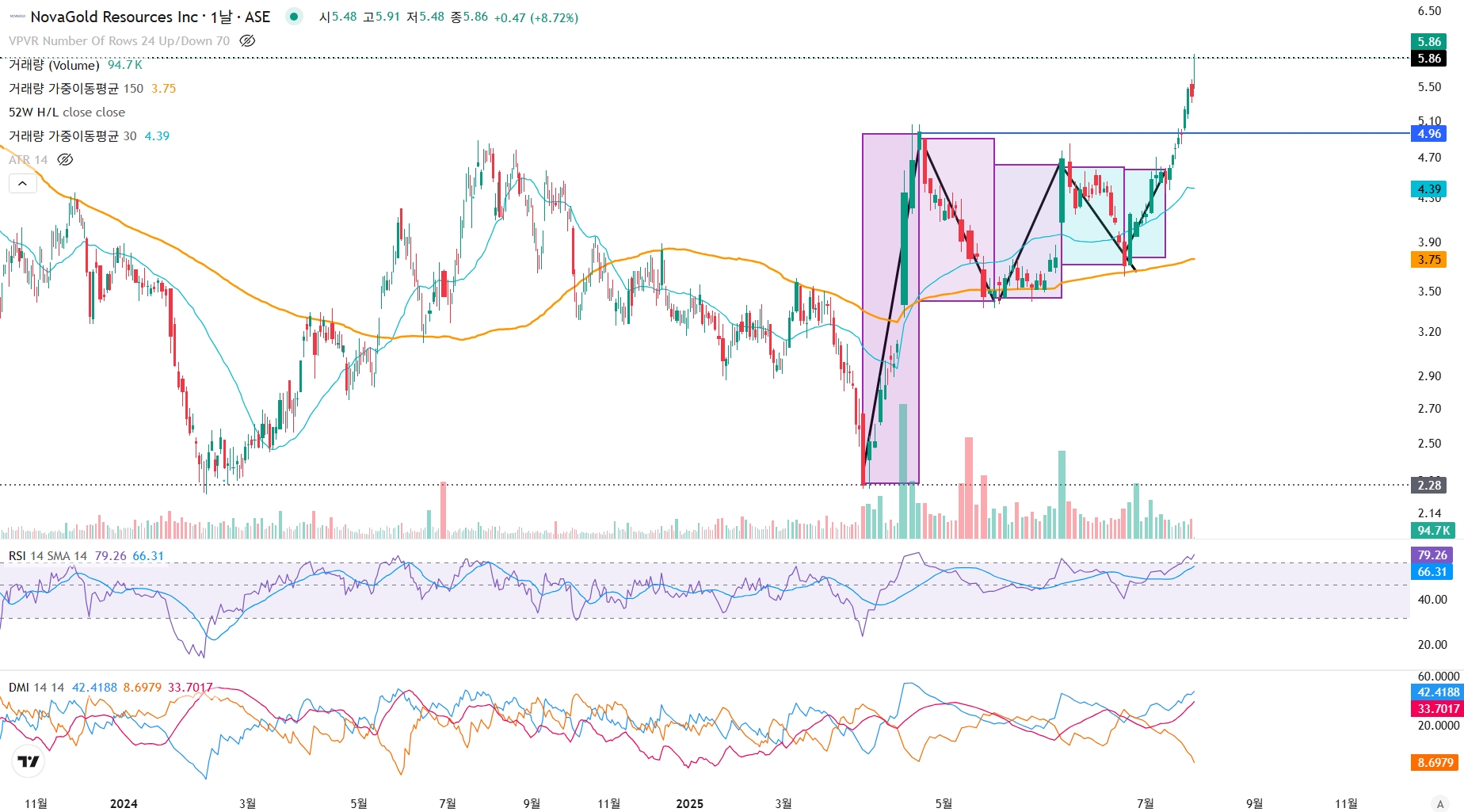Viewport: 1464px width, 812px height.
Task: Click the 2024 year label on time axis
Action: 124,803
